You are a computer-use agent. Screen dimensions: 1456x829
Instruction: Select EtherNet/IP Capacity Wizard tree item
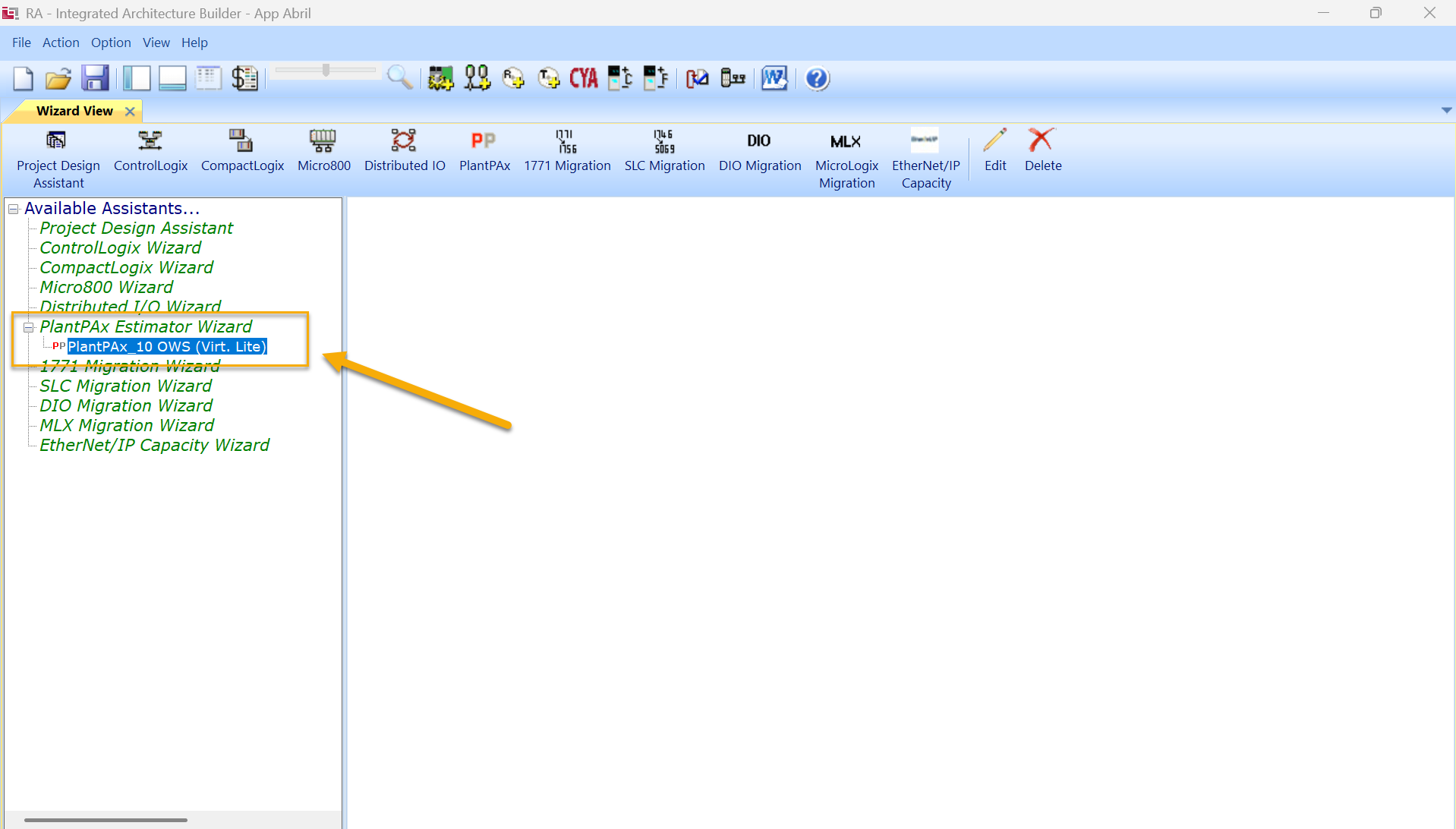[x=154, y=445]
